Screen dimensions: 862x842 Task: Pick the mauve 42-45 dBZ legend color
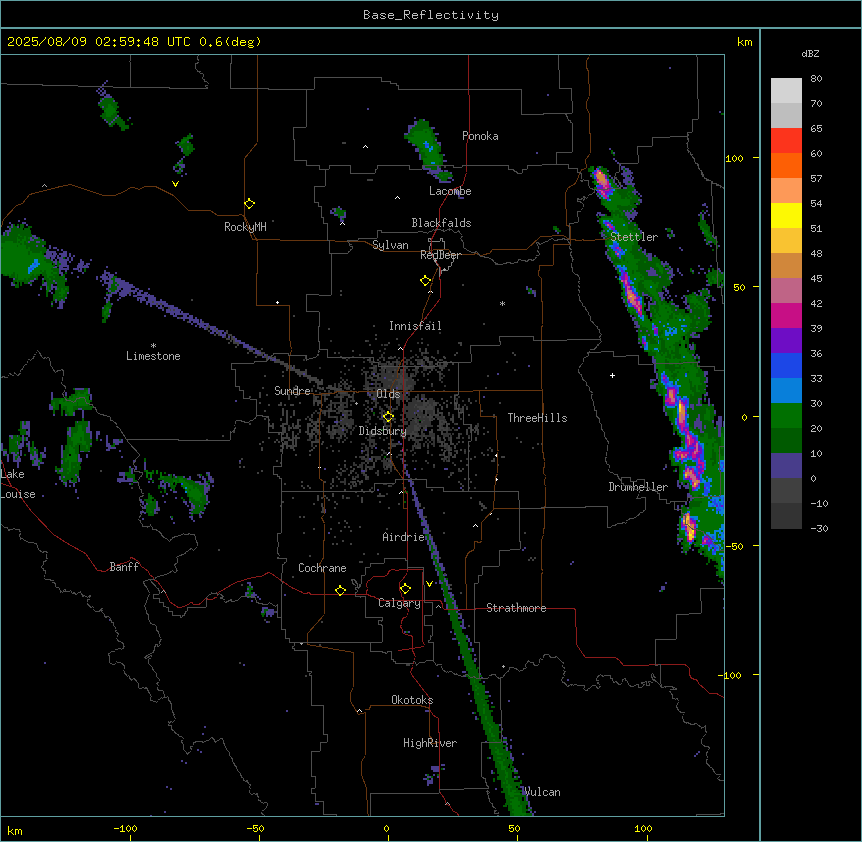click(x=786, y=291)
